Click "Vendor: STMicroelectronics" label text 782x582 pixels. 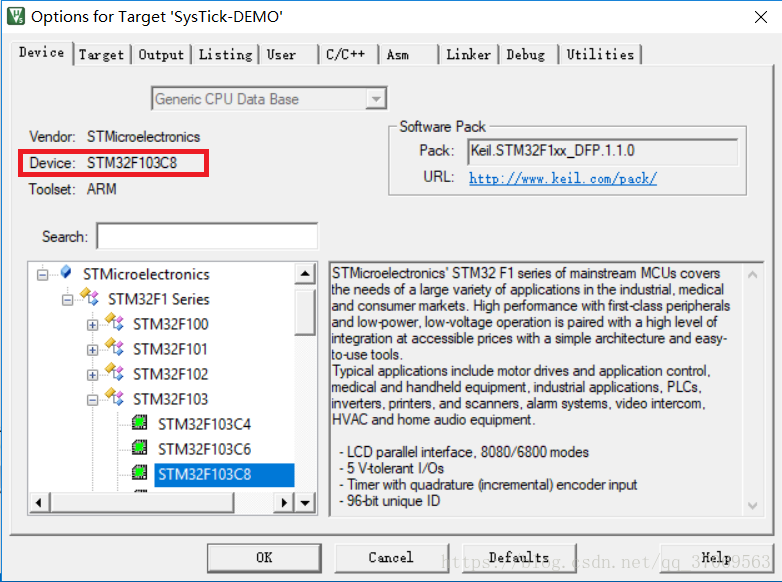pos(114,137)
